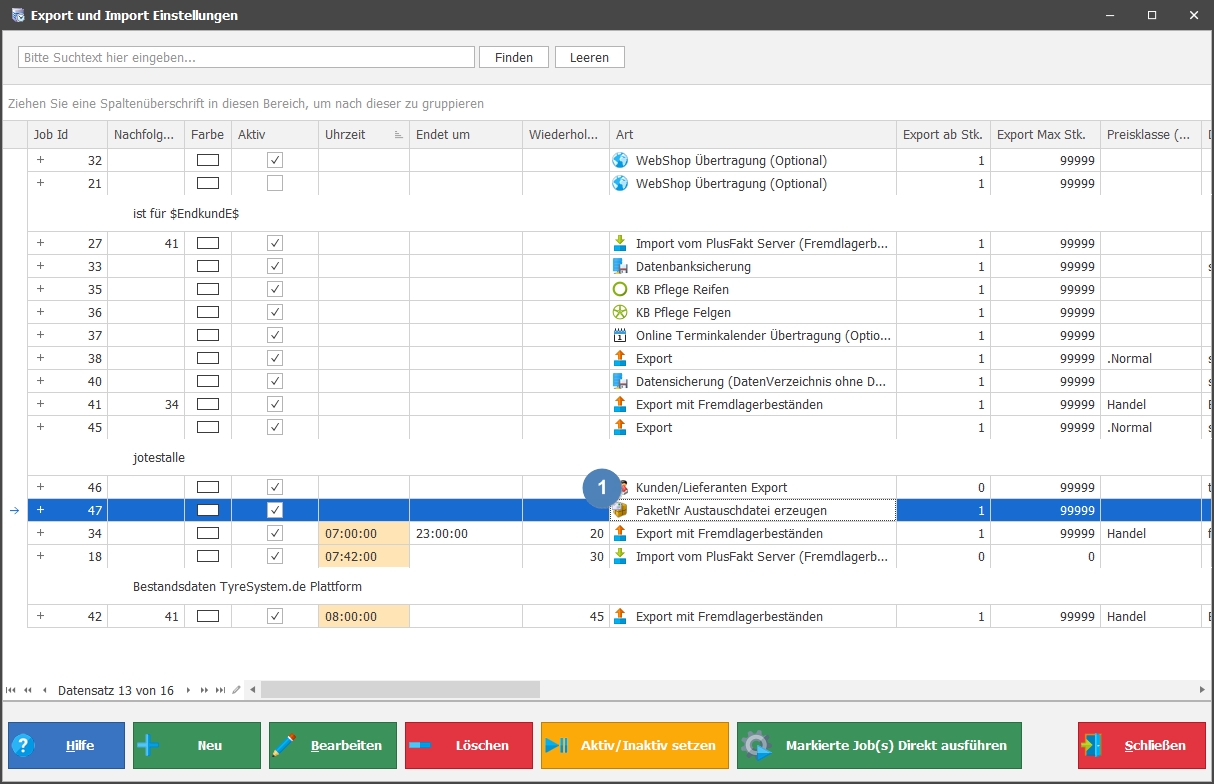The height and width of the screenshot is (784, 1214).
Task: Click the 23:00:00 Endet um cell
Action: pos(466,533)
